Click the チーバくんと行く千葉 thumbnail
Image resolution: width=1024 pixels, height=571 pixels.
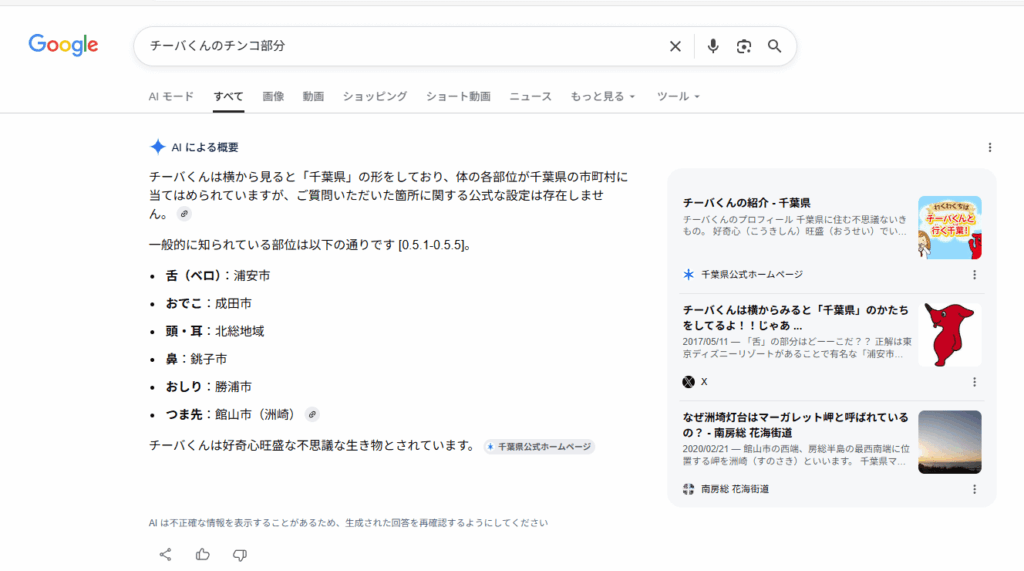point(950,227)
